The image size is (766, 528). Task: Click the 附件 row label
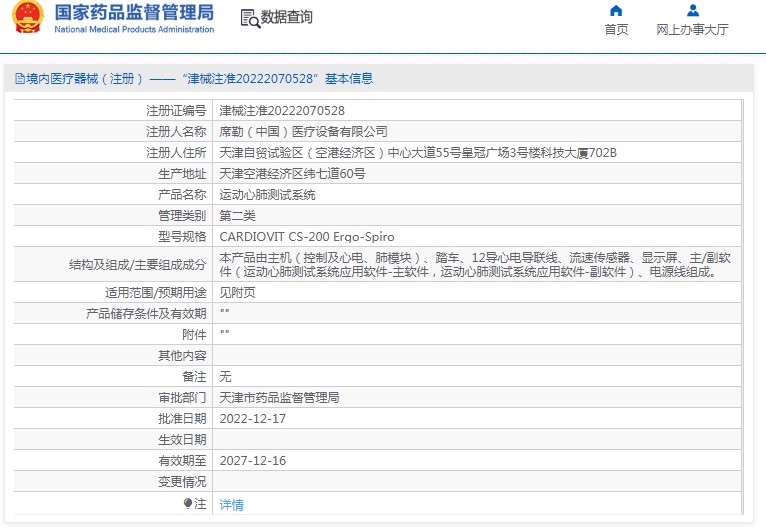pos(194,335)
